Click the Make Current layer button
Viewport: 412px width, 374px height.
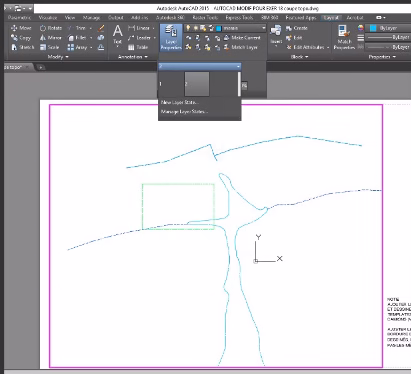tap(242, 38)
